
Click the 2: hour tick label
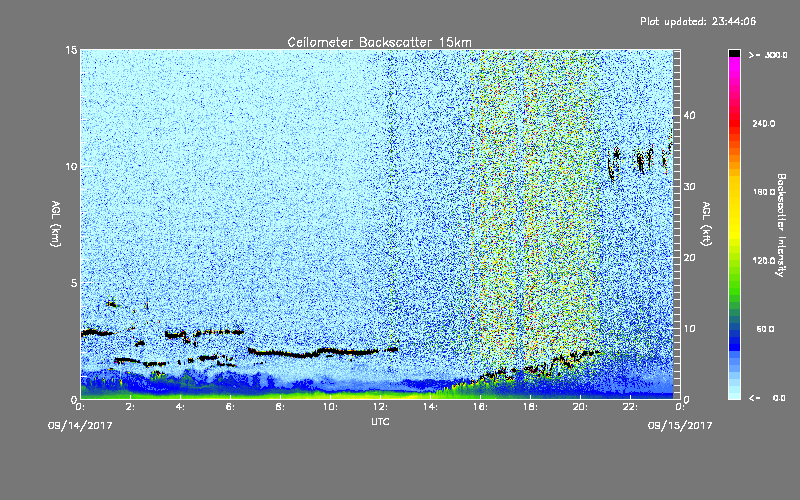(130, 407)
